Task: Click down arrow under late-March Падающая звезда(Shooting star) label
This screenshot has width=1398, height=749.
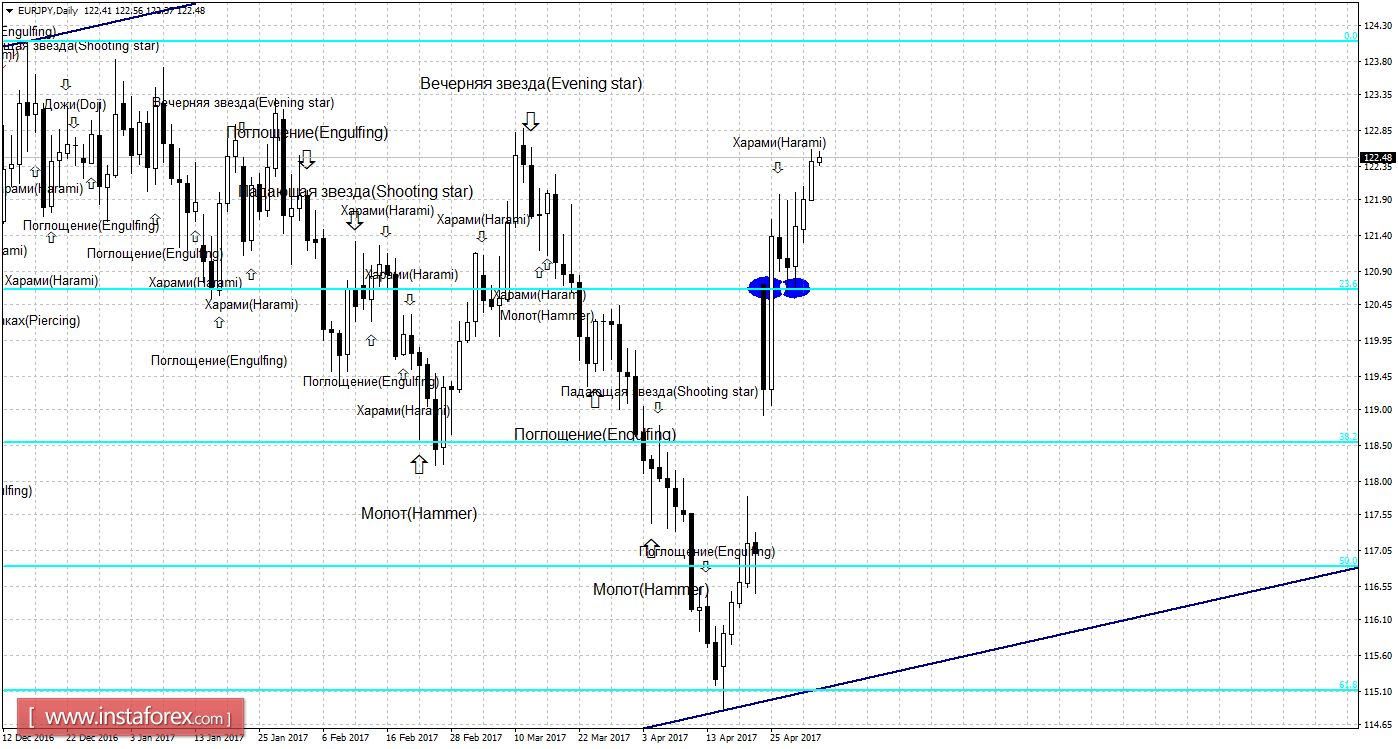Action: [x=657, y=406]
